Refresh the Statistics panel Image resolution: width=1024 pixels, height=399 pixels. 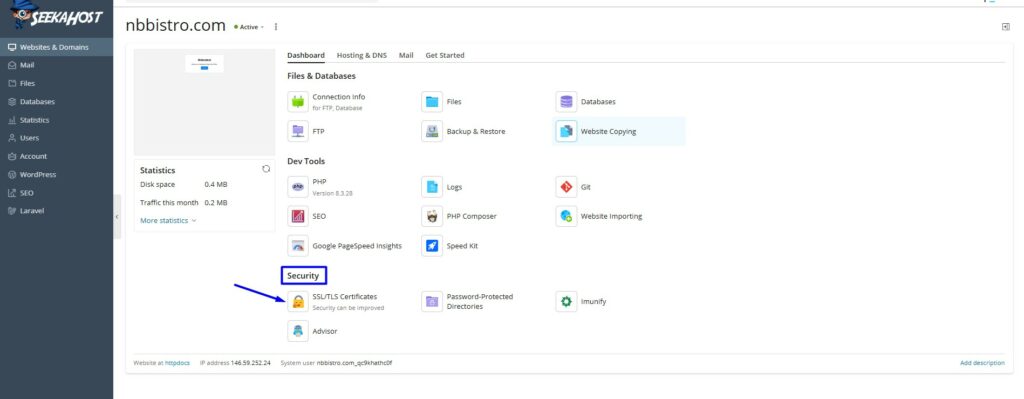click(x=266, y=168)
